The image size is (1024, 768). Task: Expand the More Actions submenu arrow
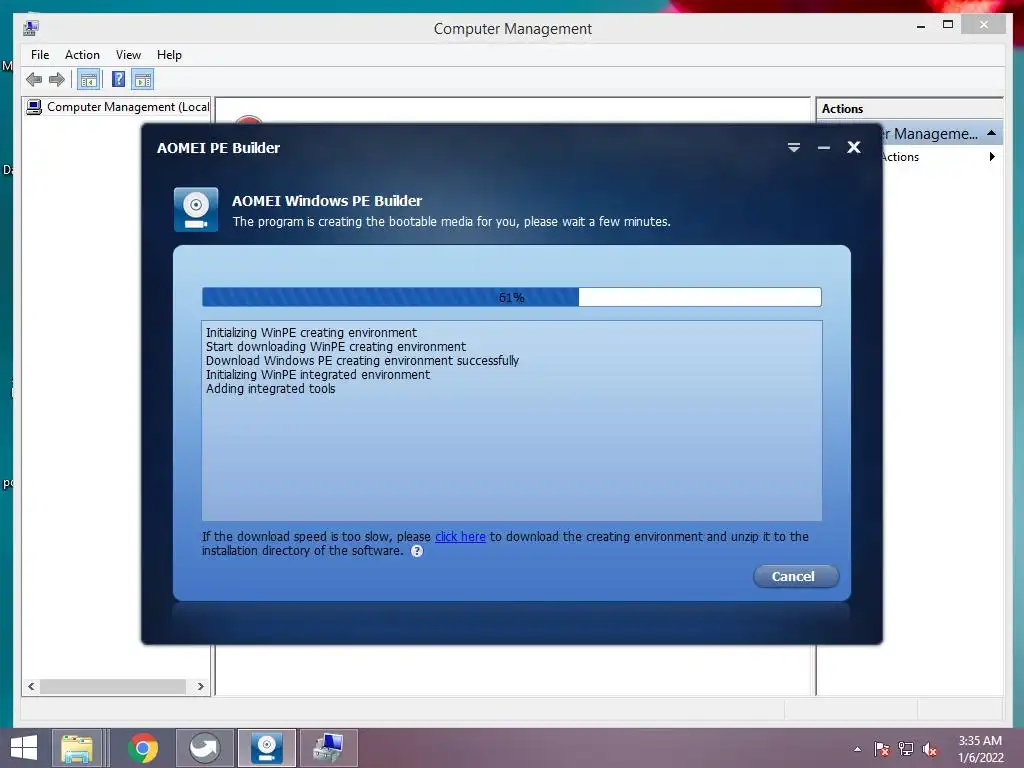992,157
